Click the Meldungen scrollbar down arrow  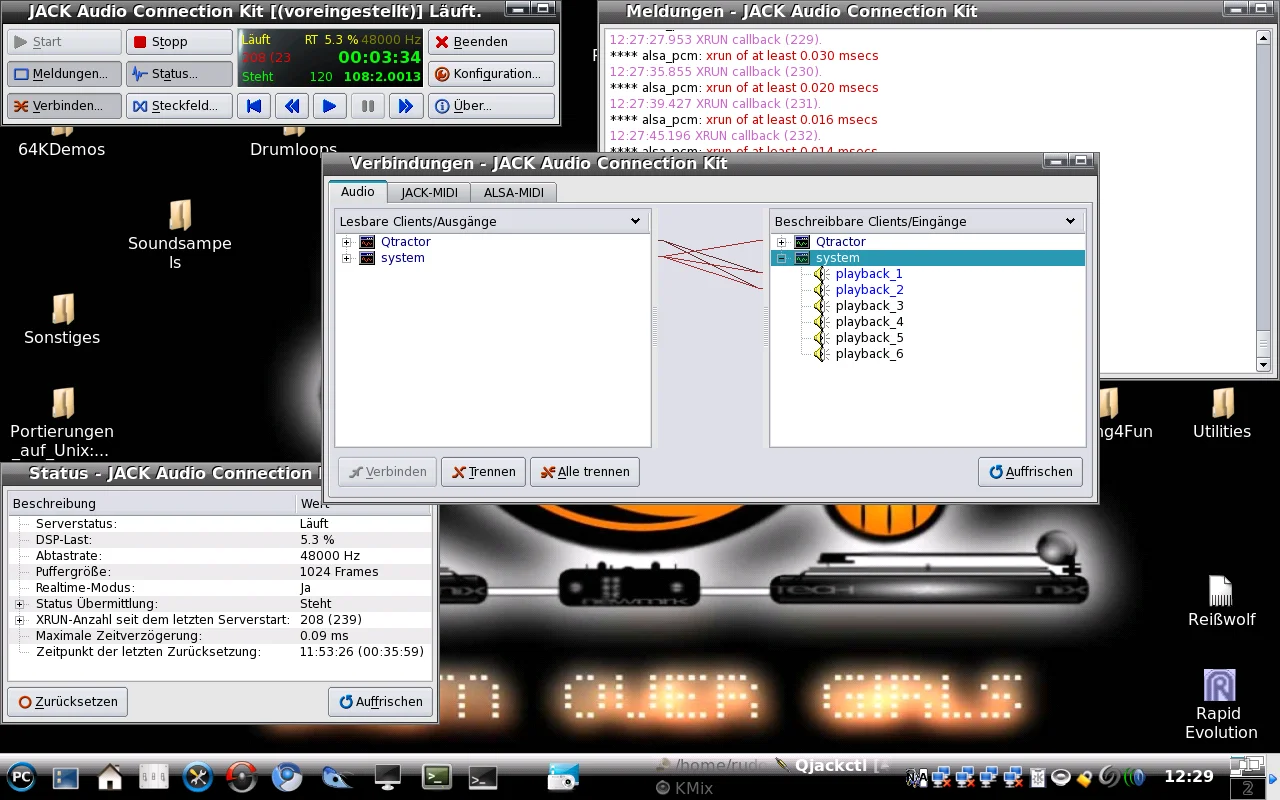pos(1263,365)
